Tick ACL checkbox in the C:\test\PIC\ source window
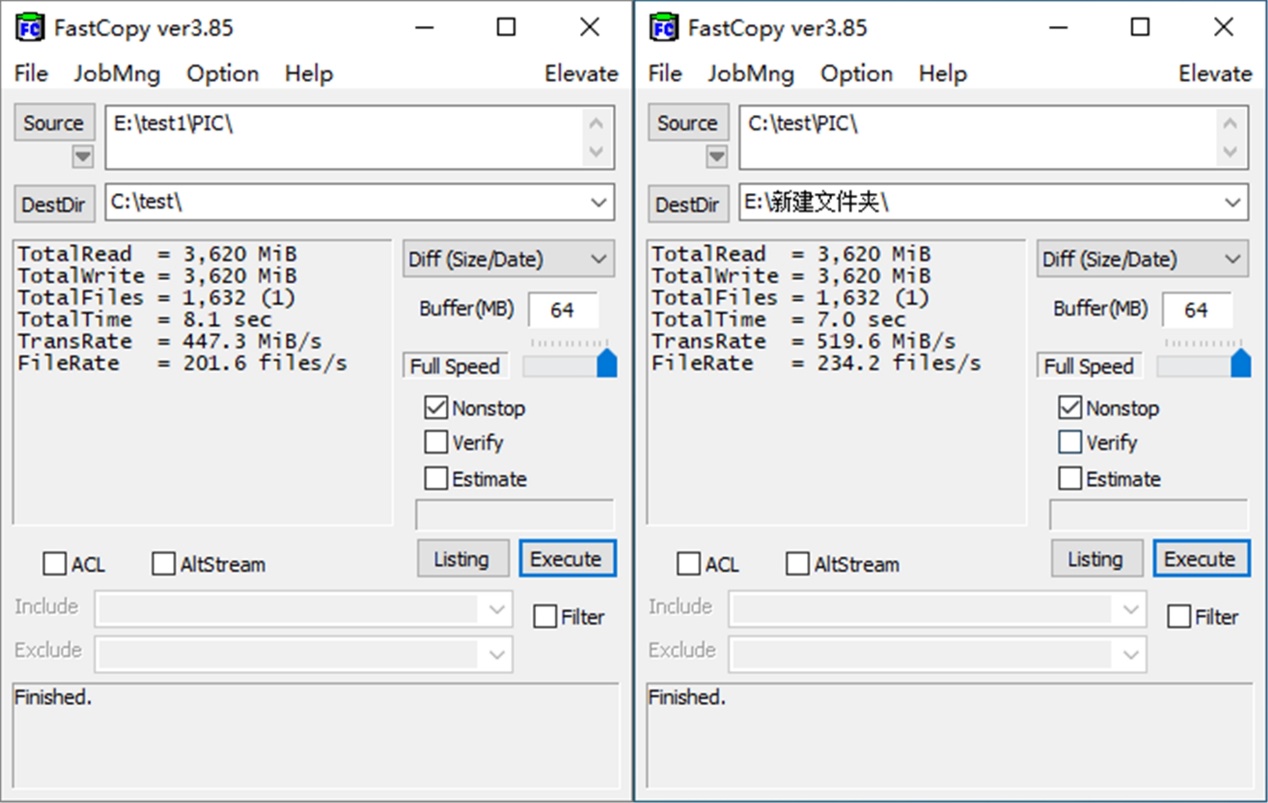The width and height of the screenshot is (1268, 803). [688, 564]
